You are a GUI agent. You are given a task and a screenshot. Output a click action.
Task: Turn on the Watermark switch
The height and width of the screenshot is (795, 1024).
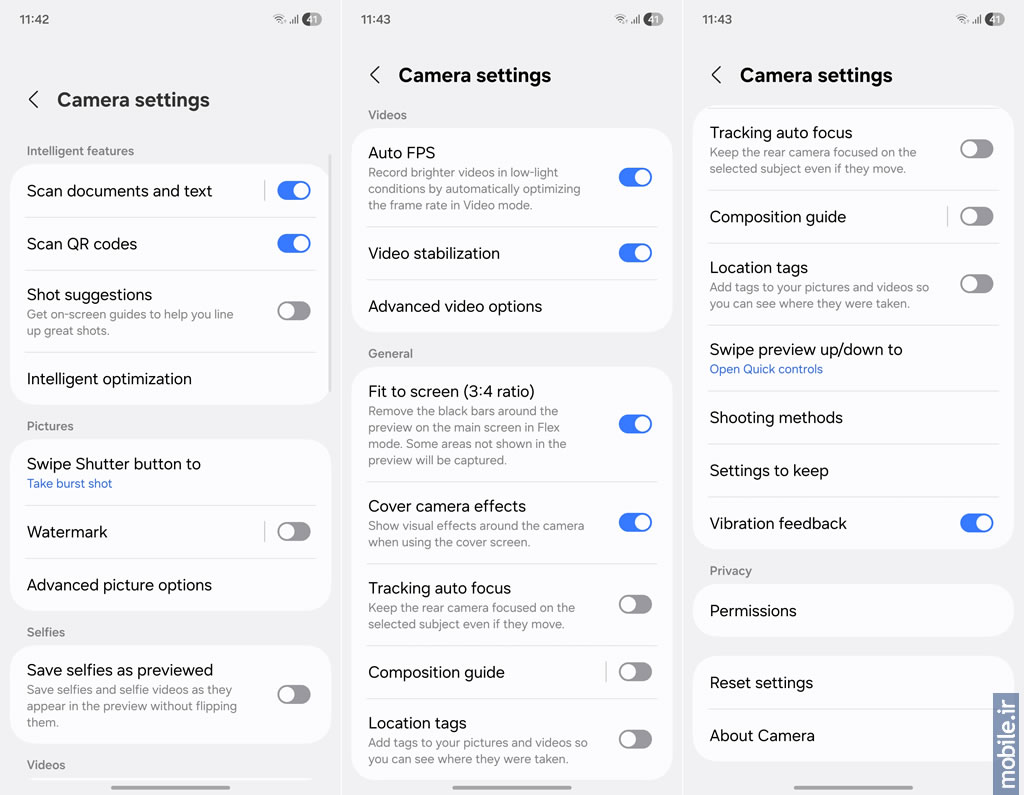click(x=294, y=532)
